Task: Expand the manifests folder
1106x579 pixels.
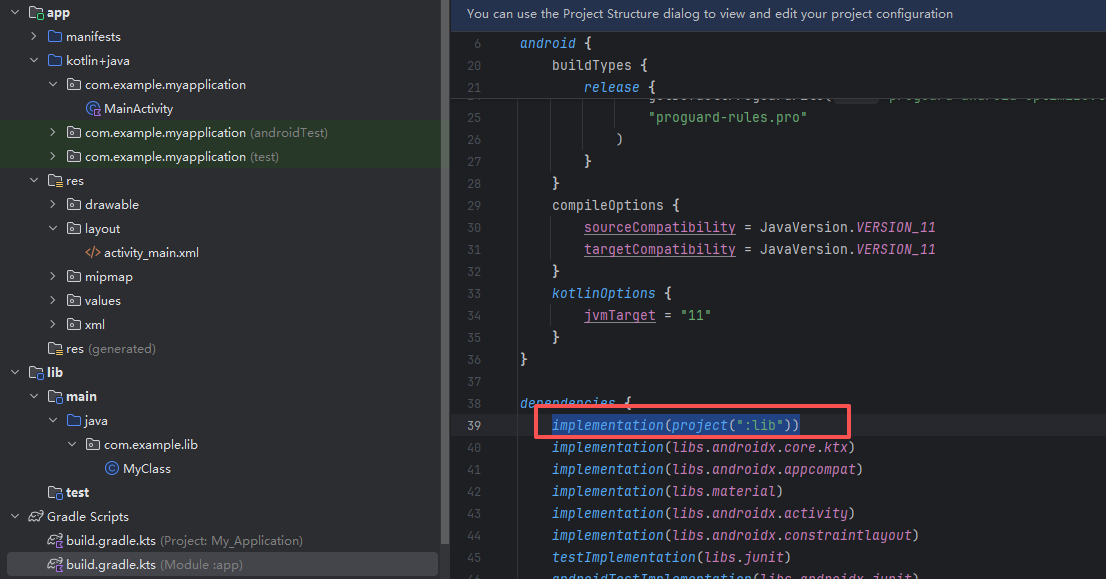Action: tap(34, 37)
